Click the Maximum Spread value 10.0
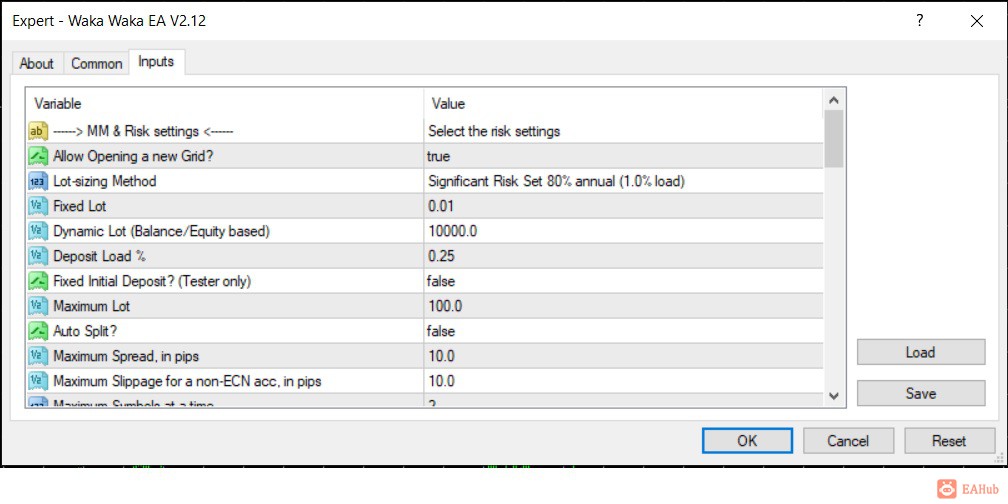Image resolution: width=1008 pixels, height=504 pixels. coord(442,356)
